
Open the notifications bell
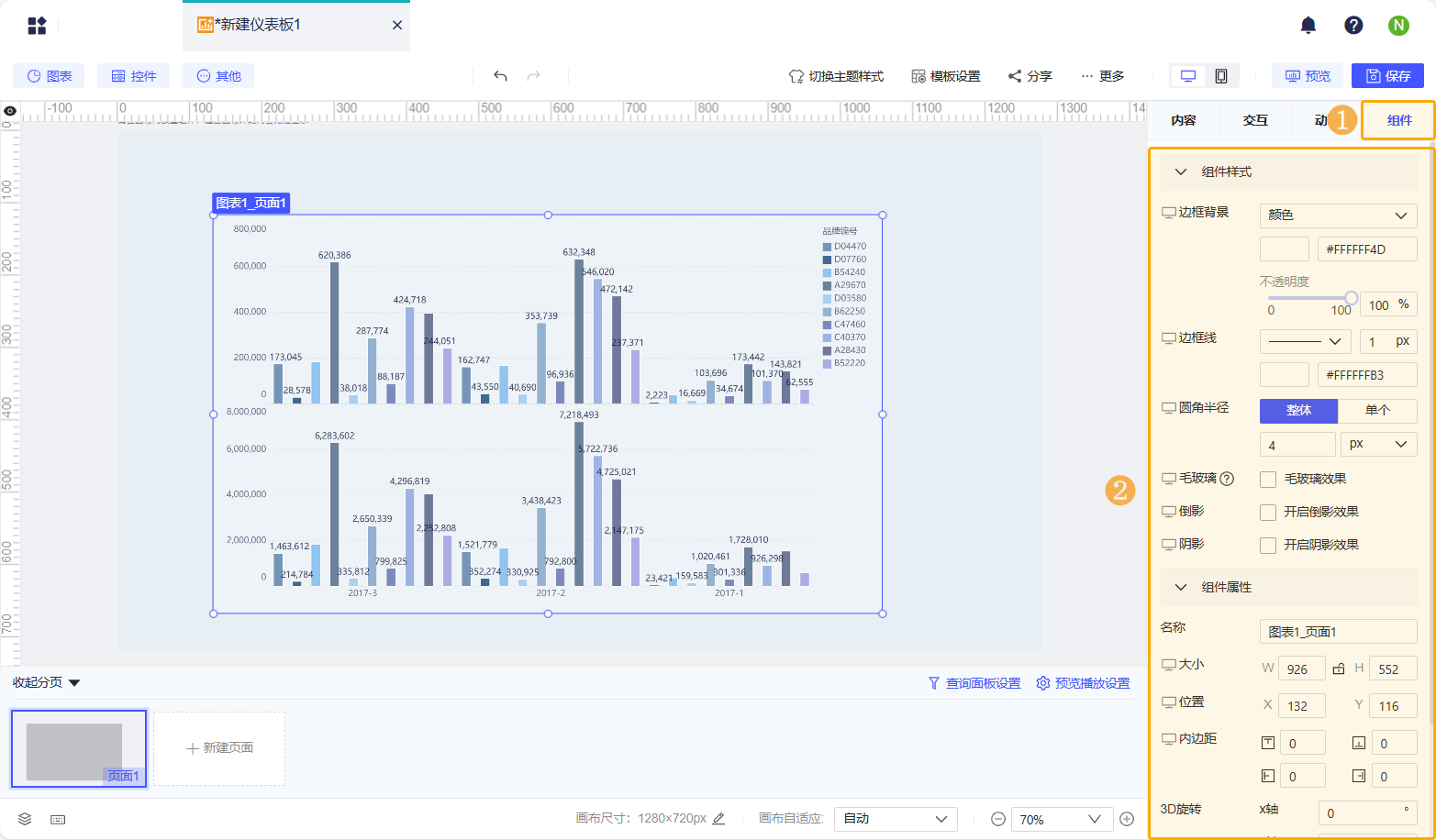[x=1308, y=26]
